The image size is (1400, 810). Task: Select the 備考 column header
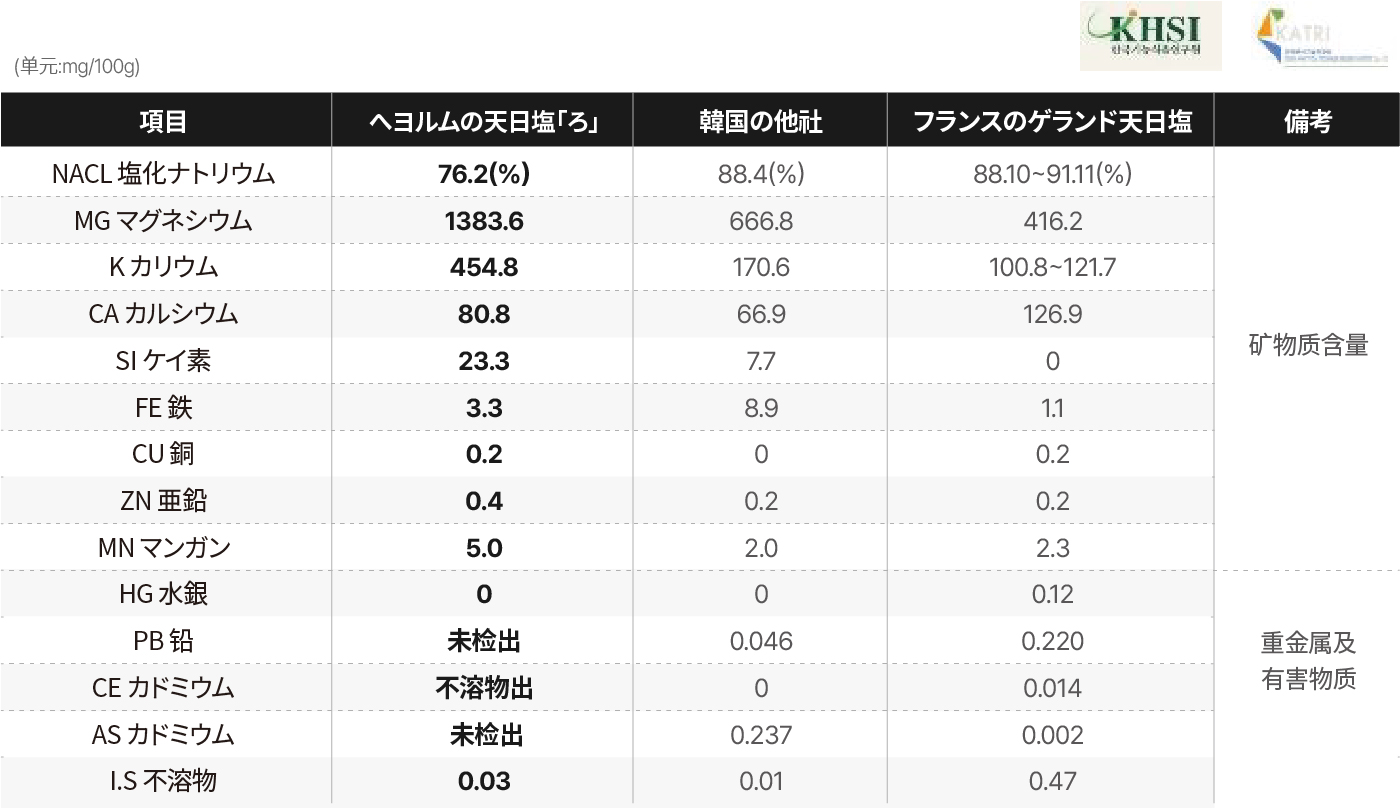point(1308,122)
